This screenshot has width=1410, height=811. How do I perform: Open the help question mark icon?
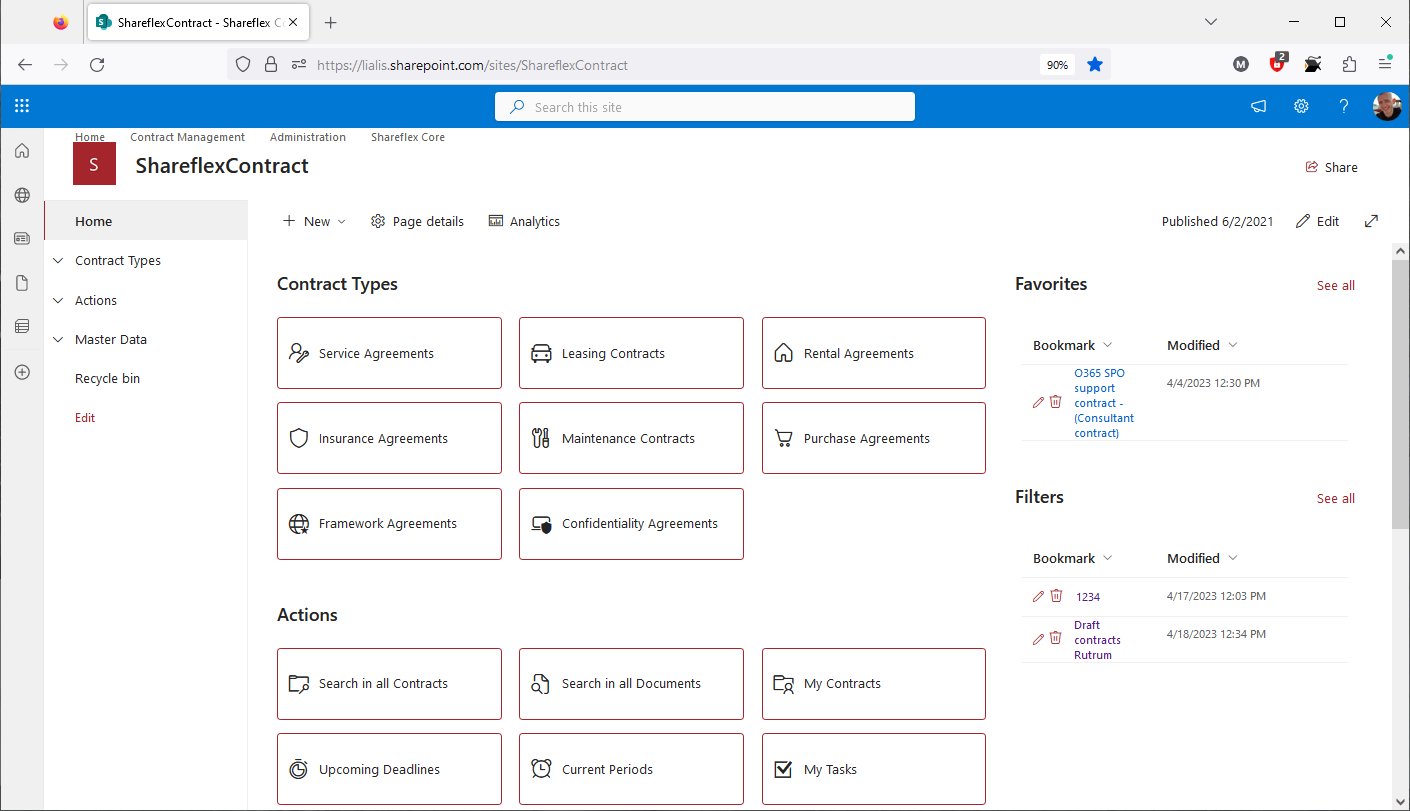pos(1344,106)
